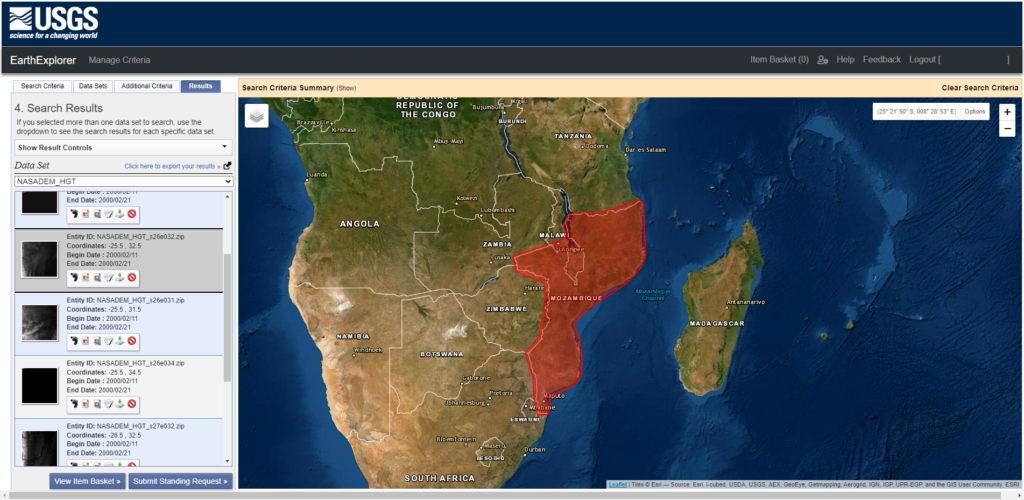
Task: Show browse overlay for NASADEM_HGT_s26e032.zip
Action: [x=85, y=277]
